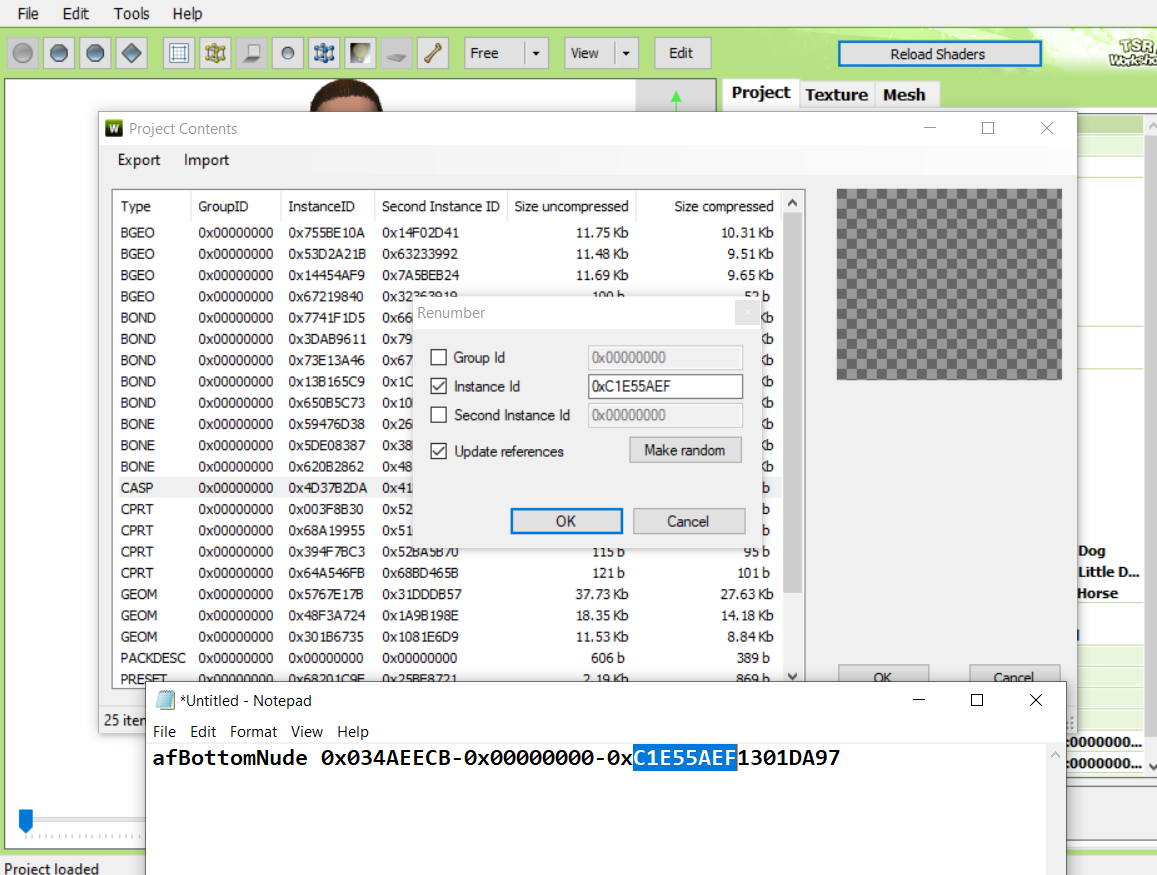Click the bone tool icon
The height and width of the screenshot is (875, 1157).
coord(431,52)
